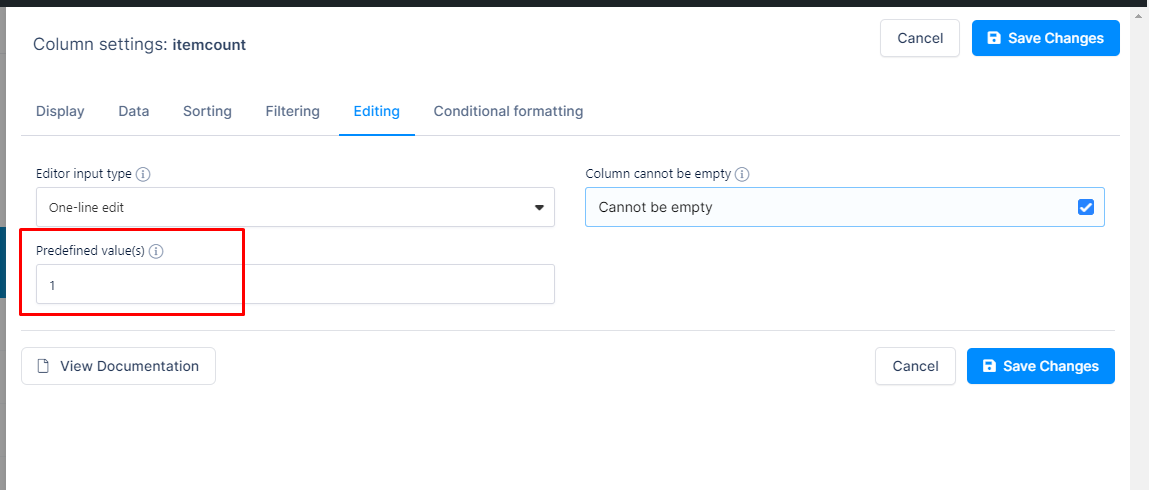Click the View Documentation button

(118, 366)
